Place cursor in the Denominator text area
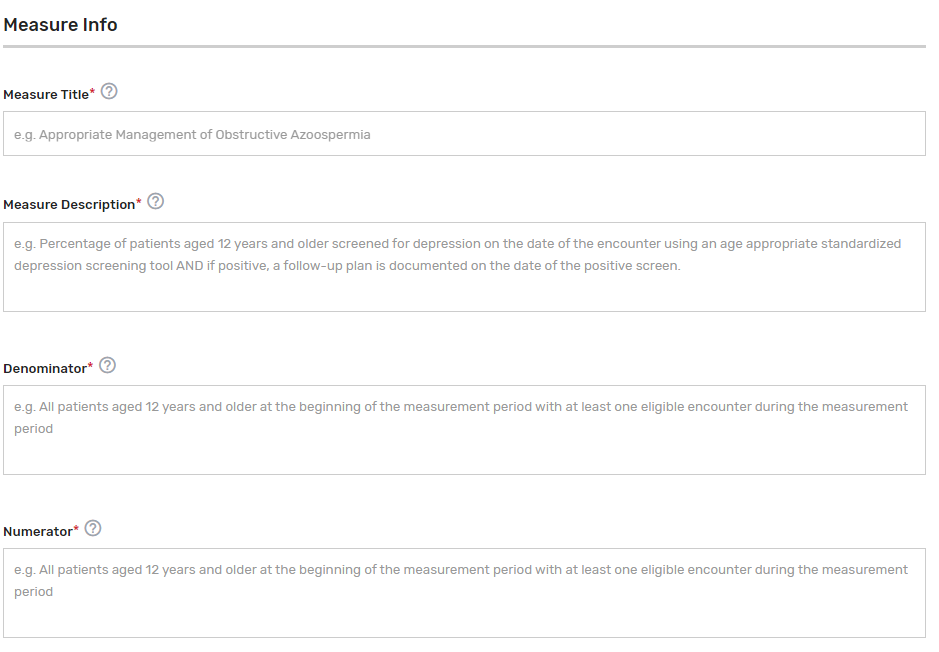The image size is (939, 652). pos(464,452)
